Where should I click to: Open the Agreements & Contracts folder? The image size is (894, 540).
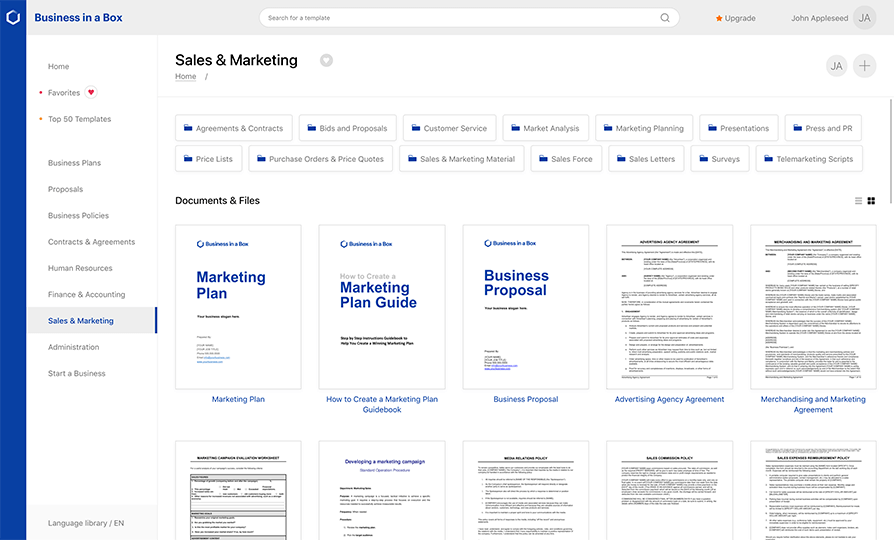pos(234,128)
